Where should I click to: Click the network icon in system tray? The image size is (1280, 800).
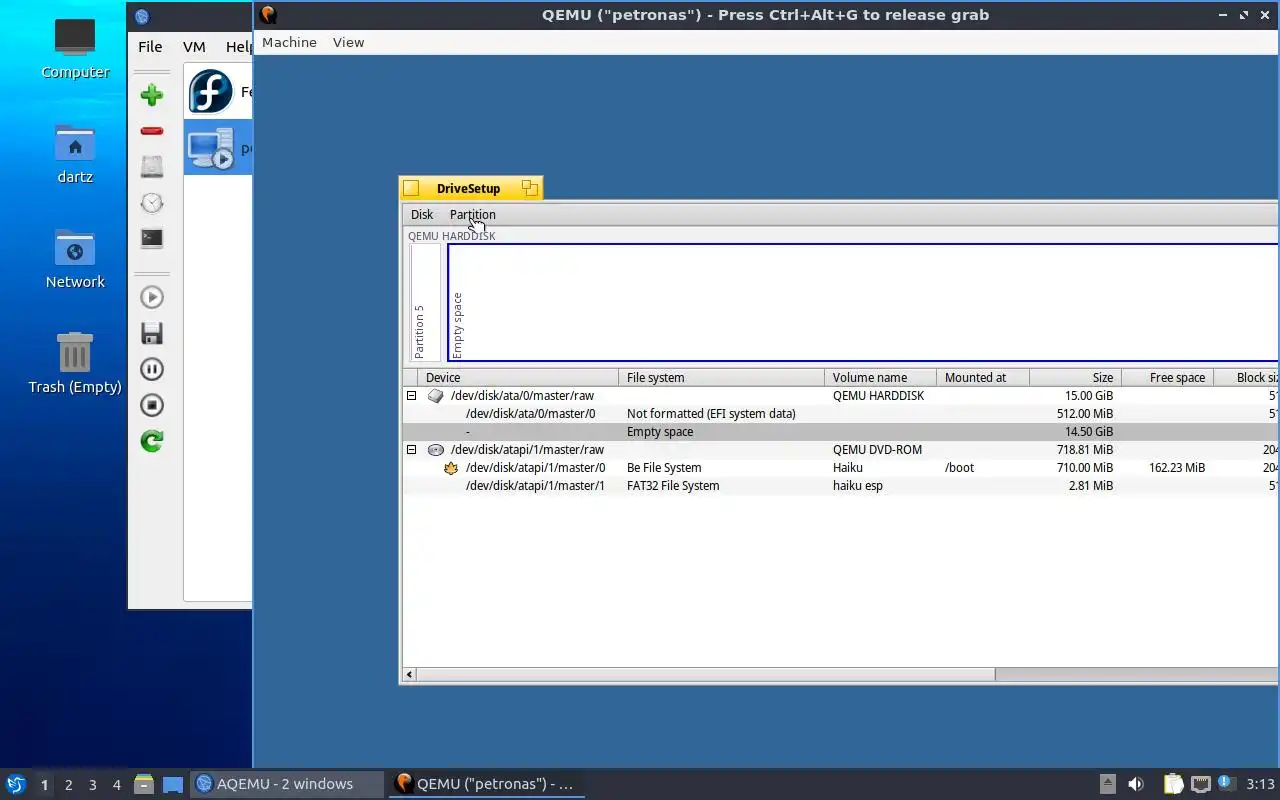click(x=1201, y=784)
